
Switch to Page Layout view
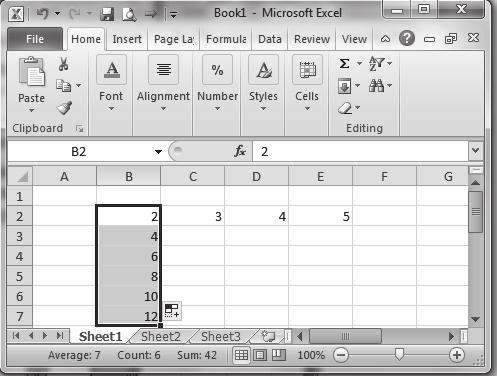[260, 355]
